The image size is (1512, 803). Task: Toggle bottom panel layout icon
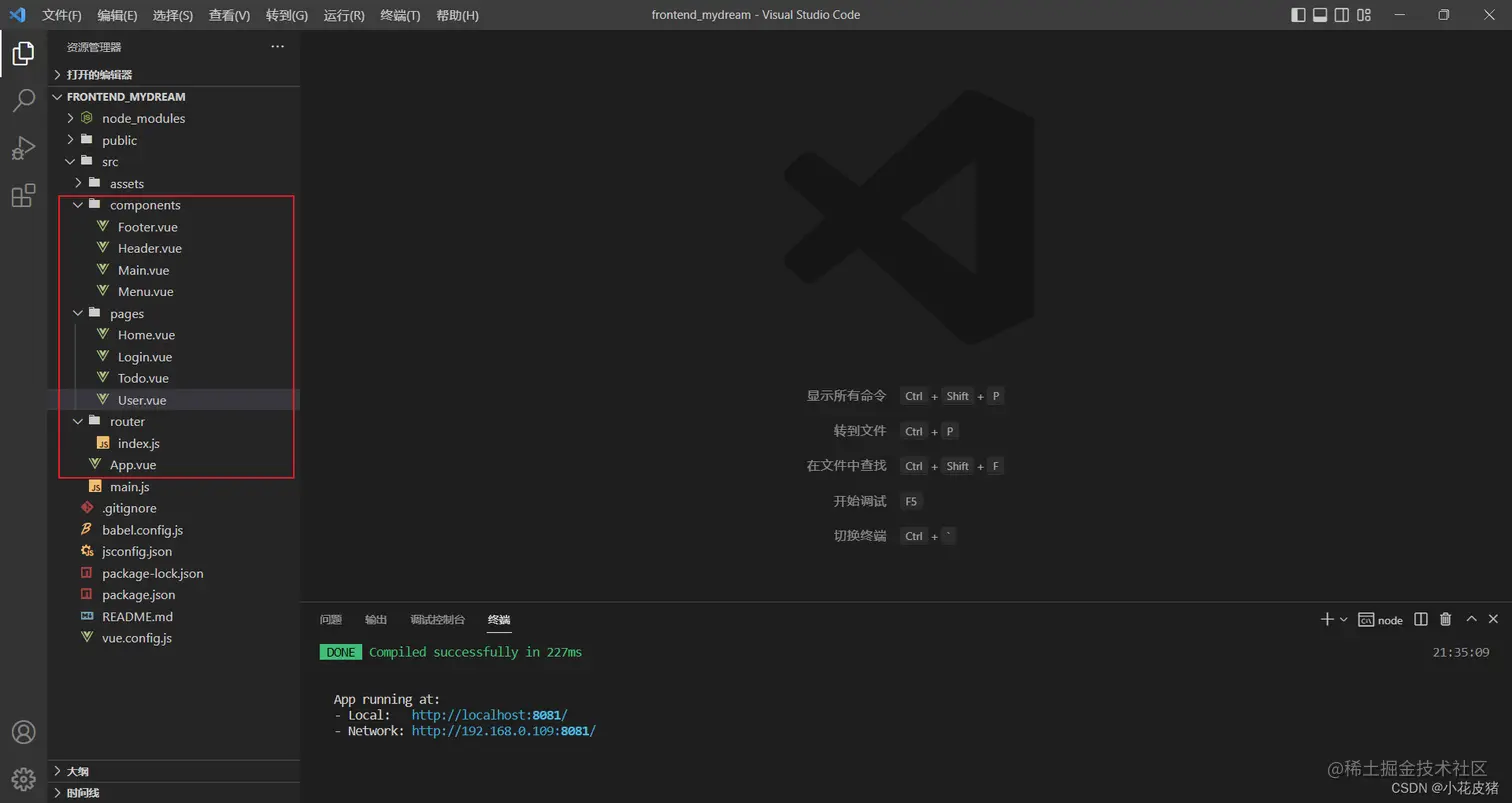coord(1320,15)
